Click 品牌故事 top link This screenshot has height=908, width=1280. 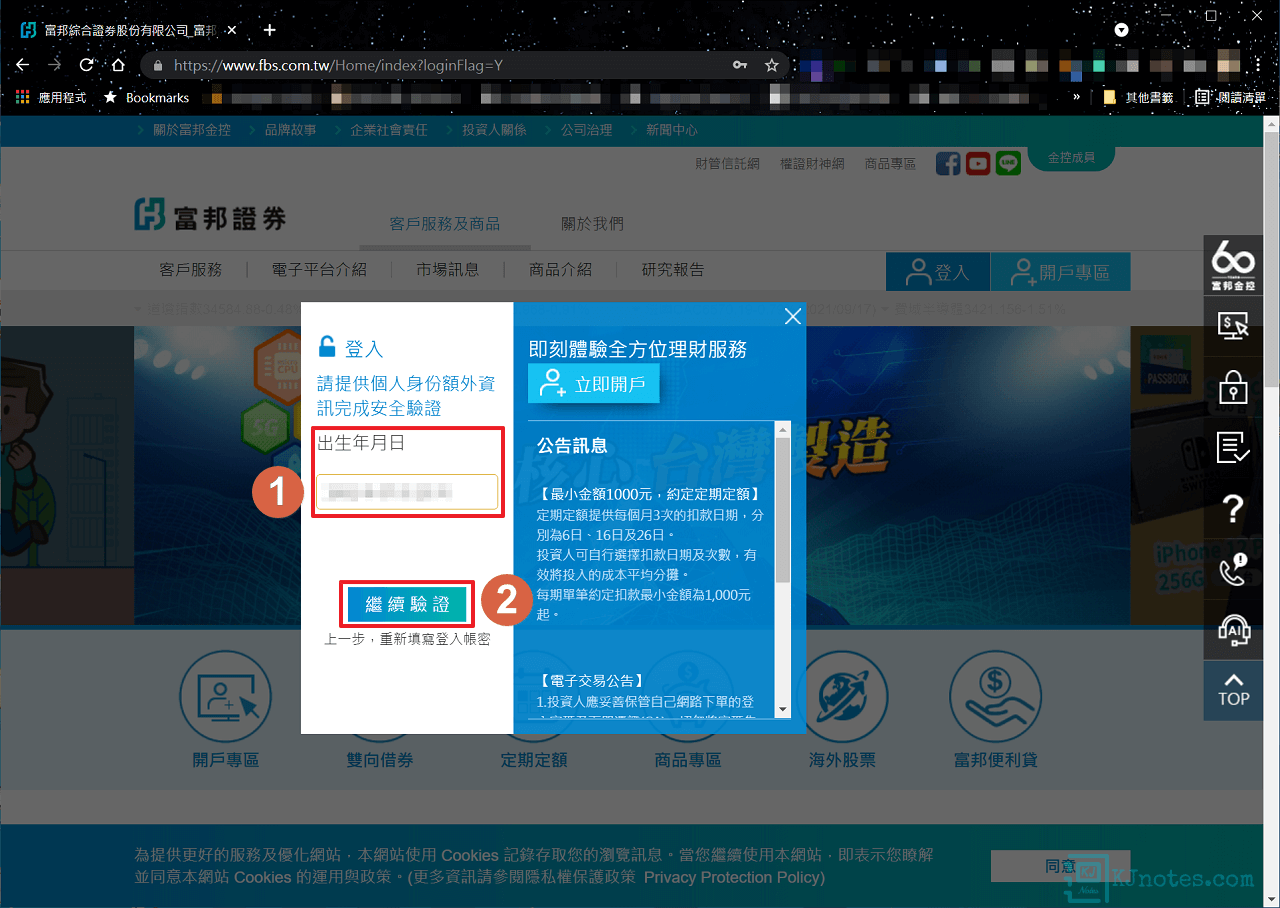tap(290, 130)
